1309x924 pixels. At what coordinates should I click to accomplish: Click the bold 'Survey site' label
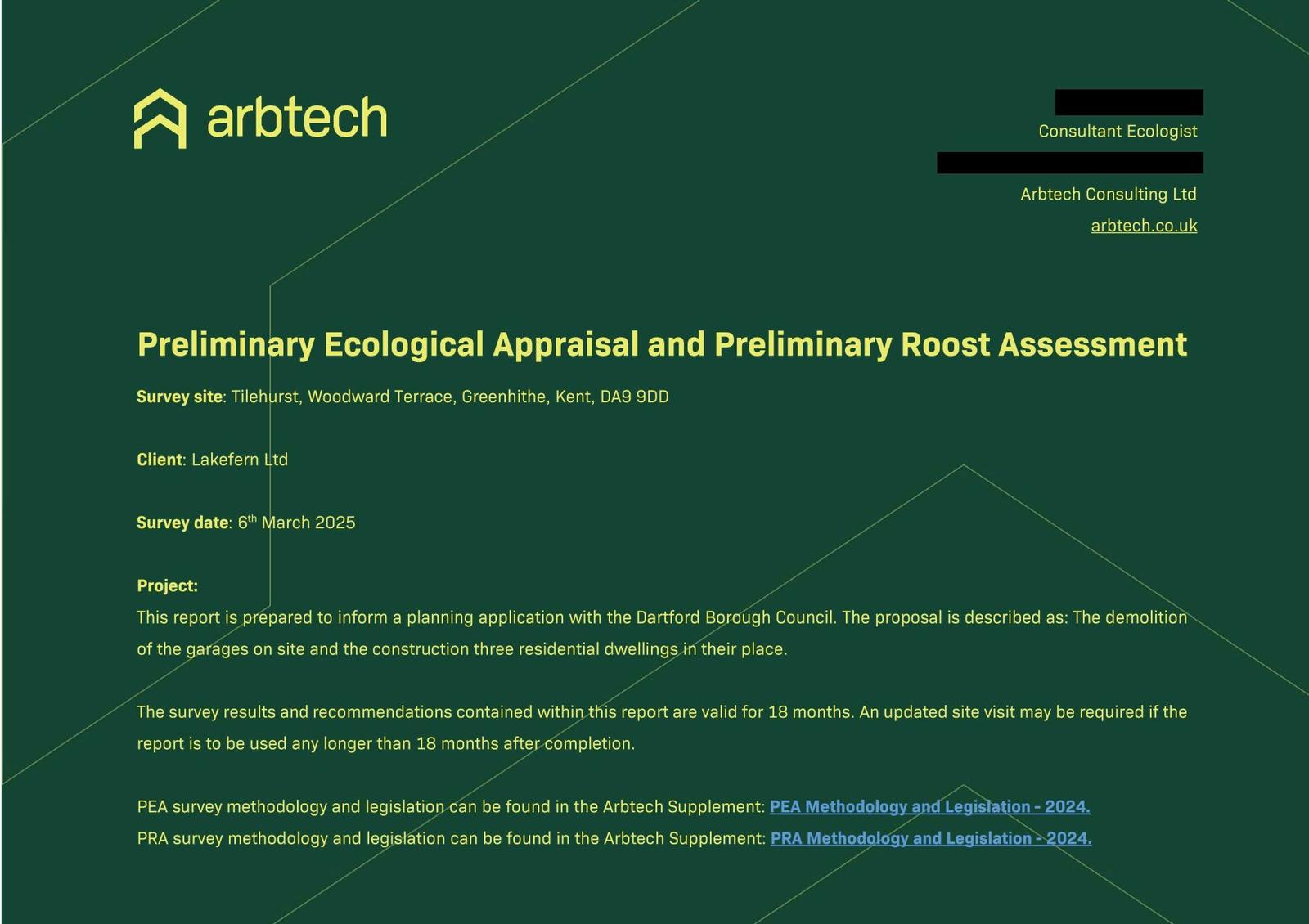coord(179,397)
